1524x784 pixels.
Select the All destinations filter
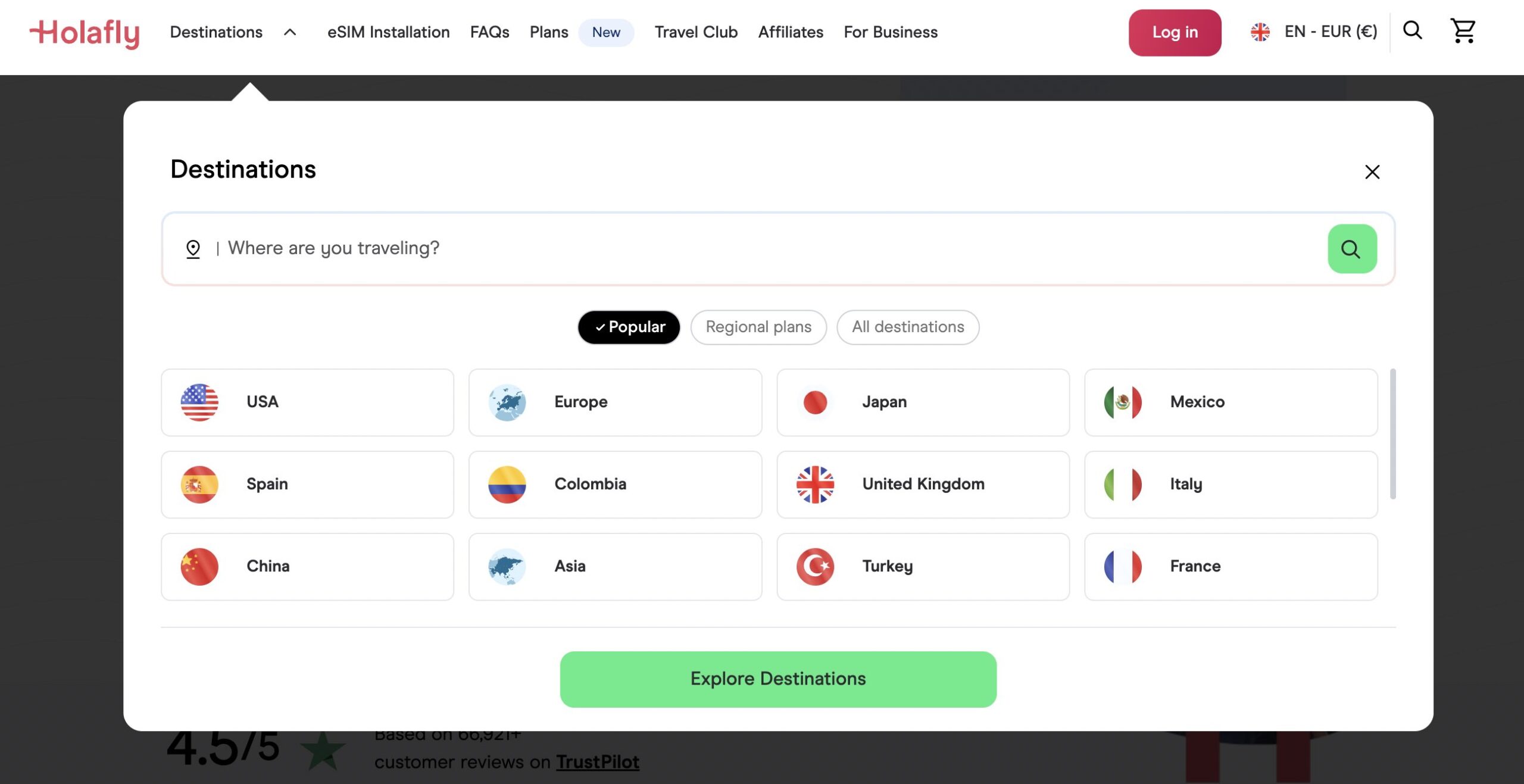pyautogui.click(x=907, y=327)
